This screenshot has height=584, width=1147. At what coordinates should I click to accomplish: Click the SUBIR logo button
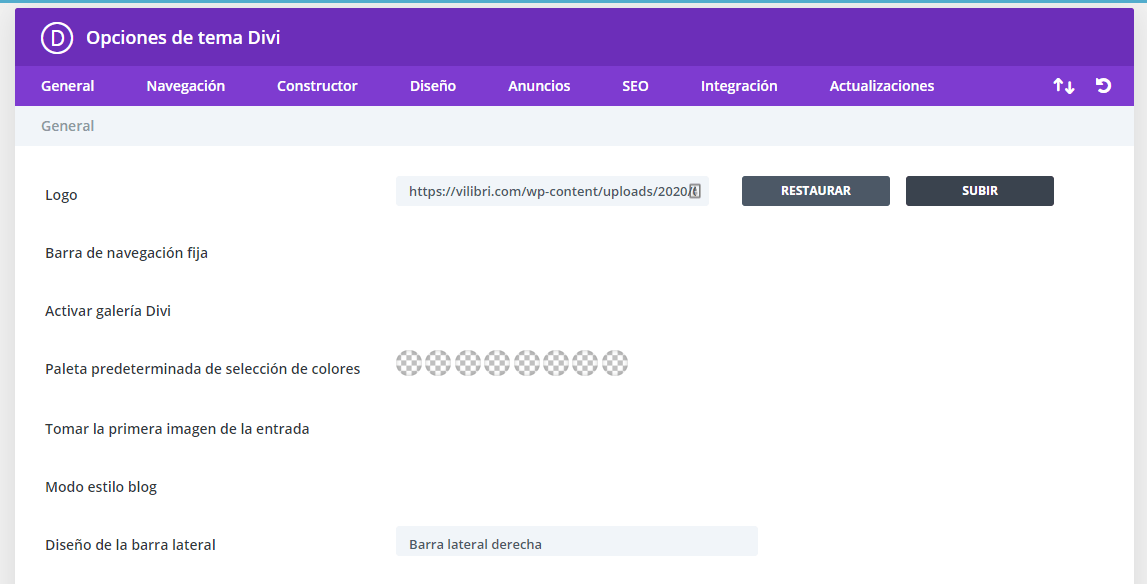(x=979, y=191)
